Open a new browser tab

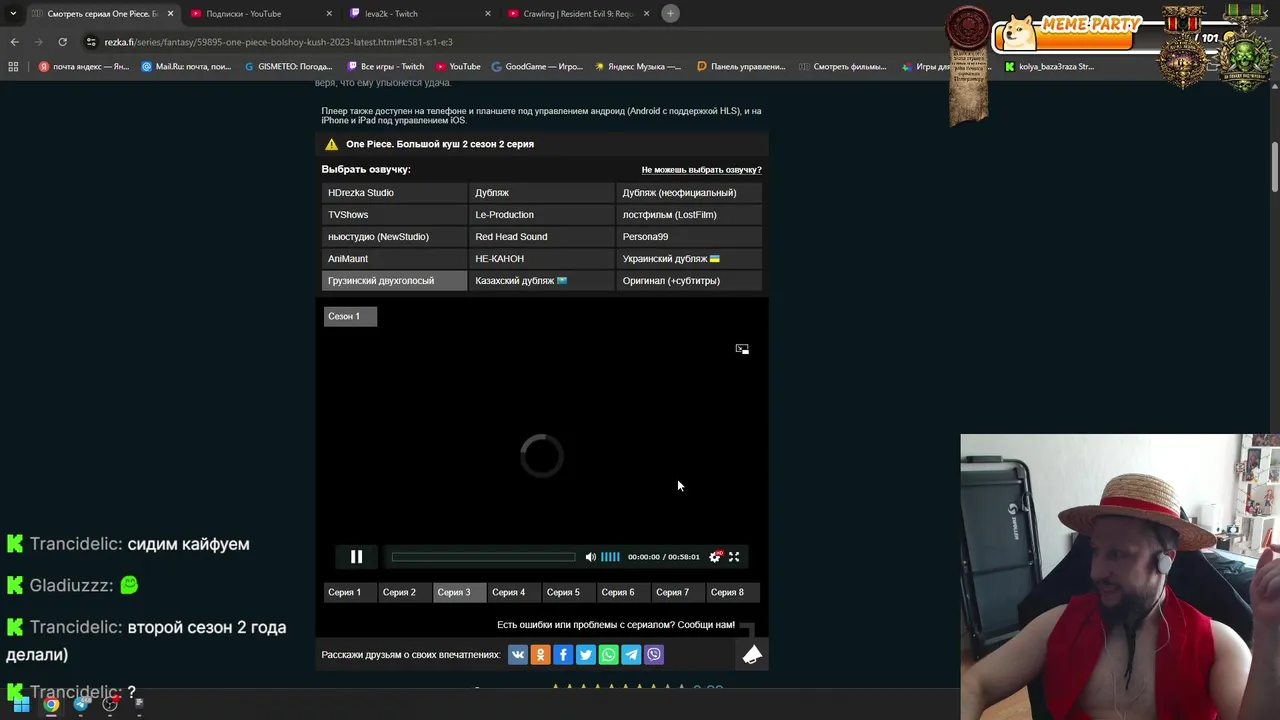pyautogui.click(x=671, y=13)
